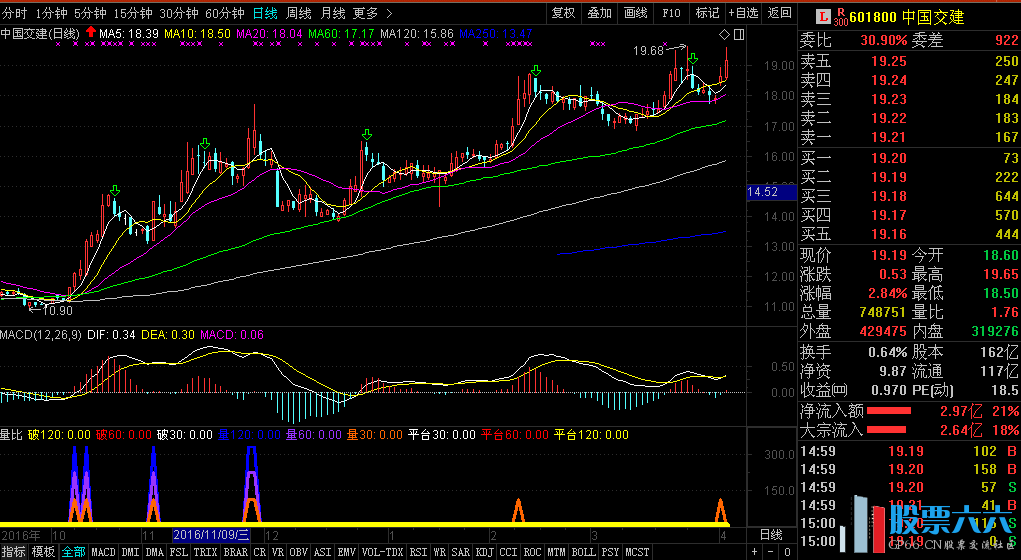This screenshot has width=1021, height=560.
Task: Switch to the BOLL indicator
Action: 584,552
